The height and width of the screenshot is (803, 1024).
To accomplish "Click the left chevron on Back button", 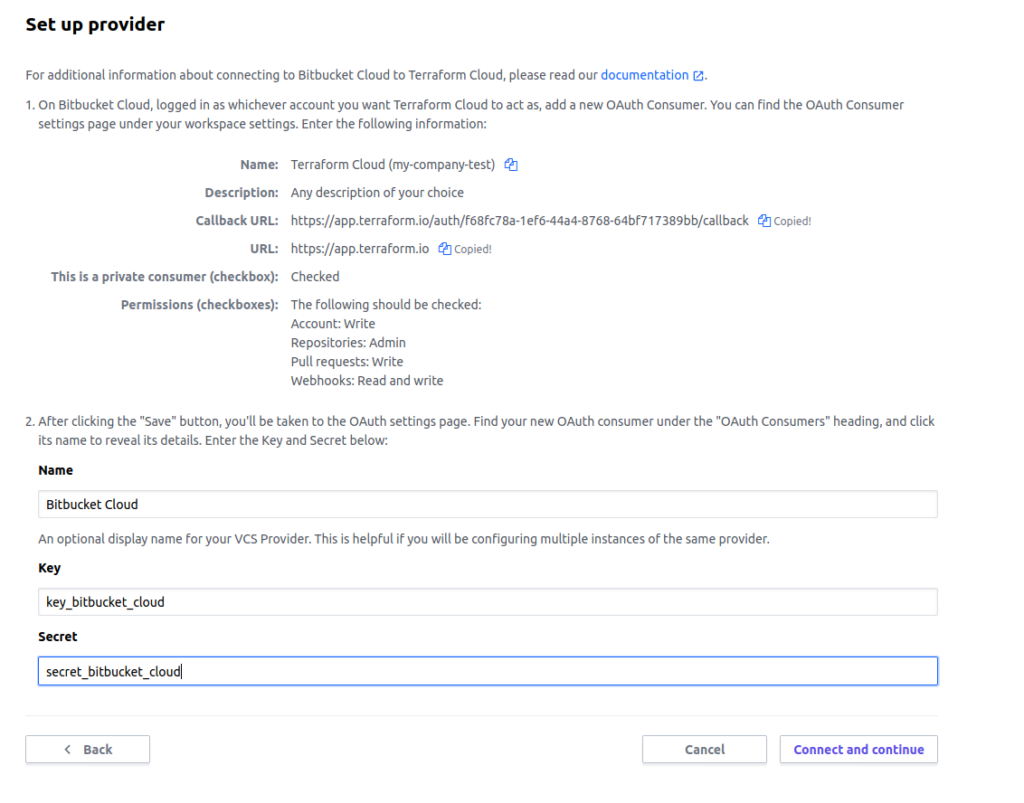I will pos(68,749).
